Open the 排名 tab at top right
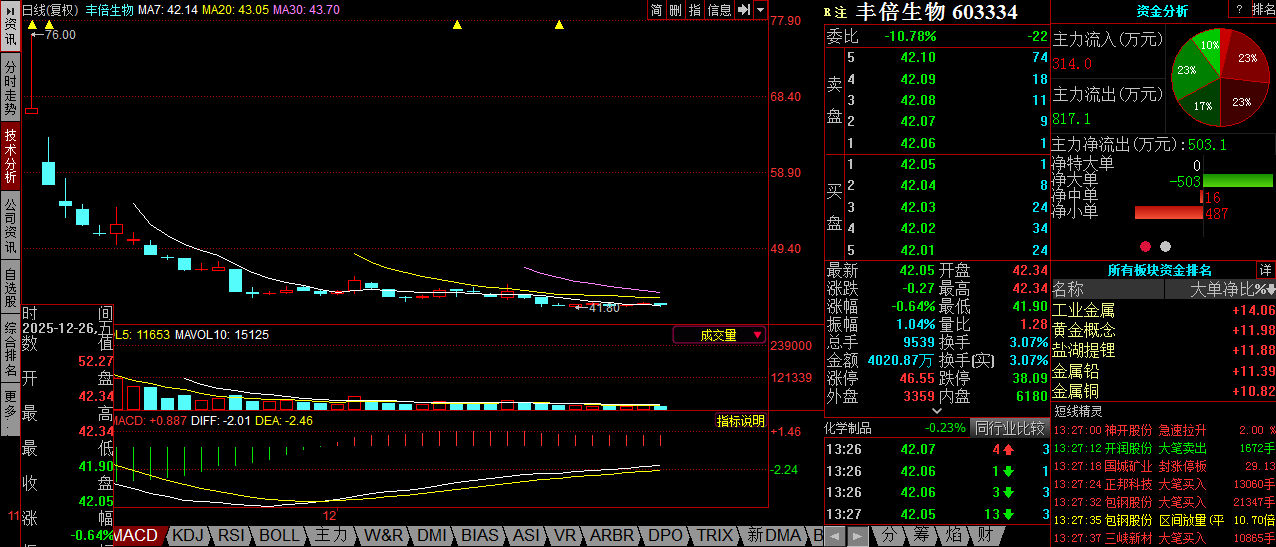1276x547 pixels. click(1264, 9)
